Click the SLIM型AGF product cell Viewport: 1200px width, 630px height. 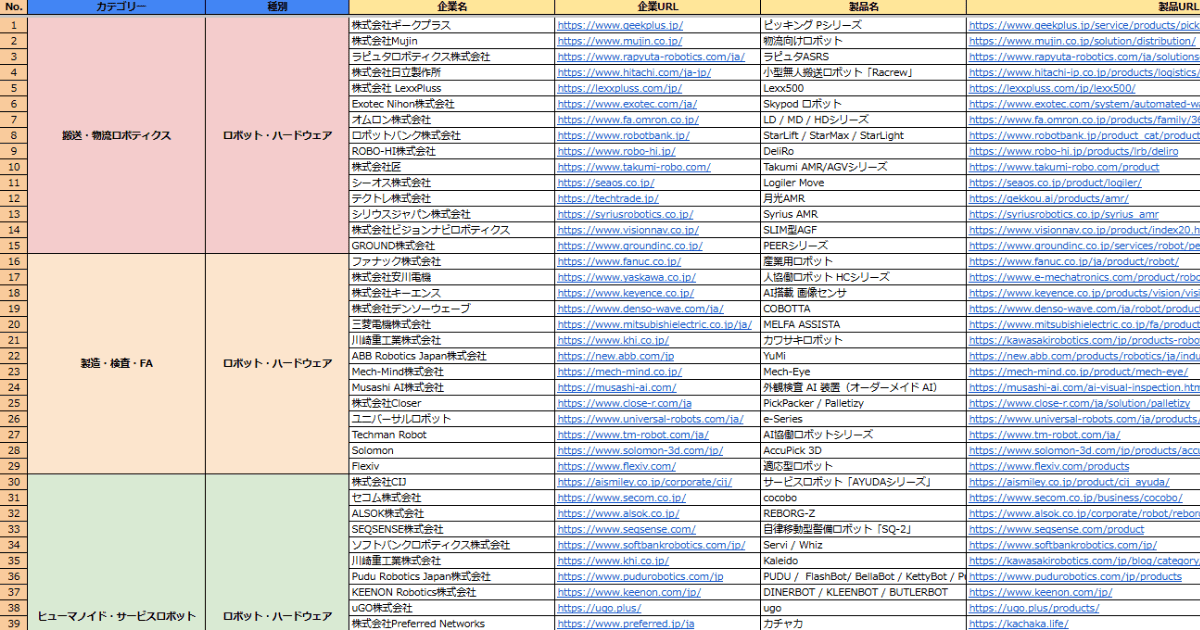coord(863,230)
